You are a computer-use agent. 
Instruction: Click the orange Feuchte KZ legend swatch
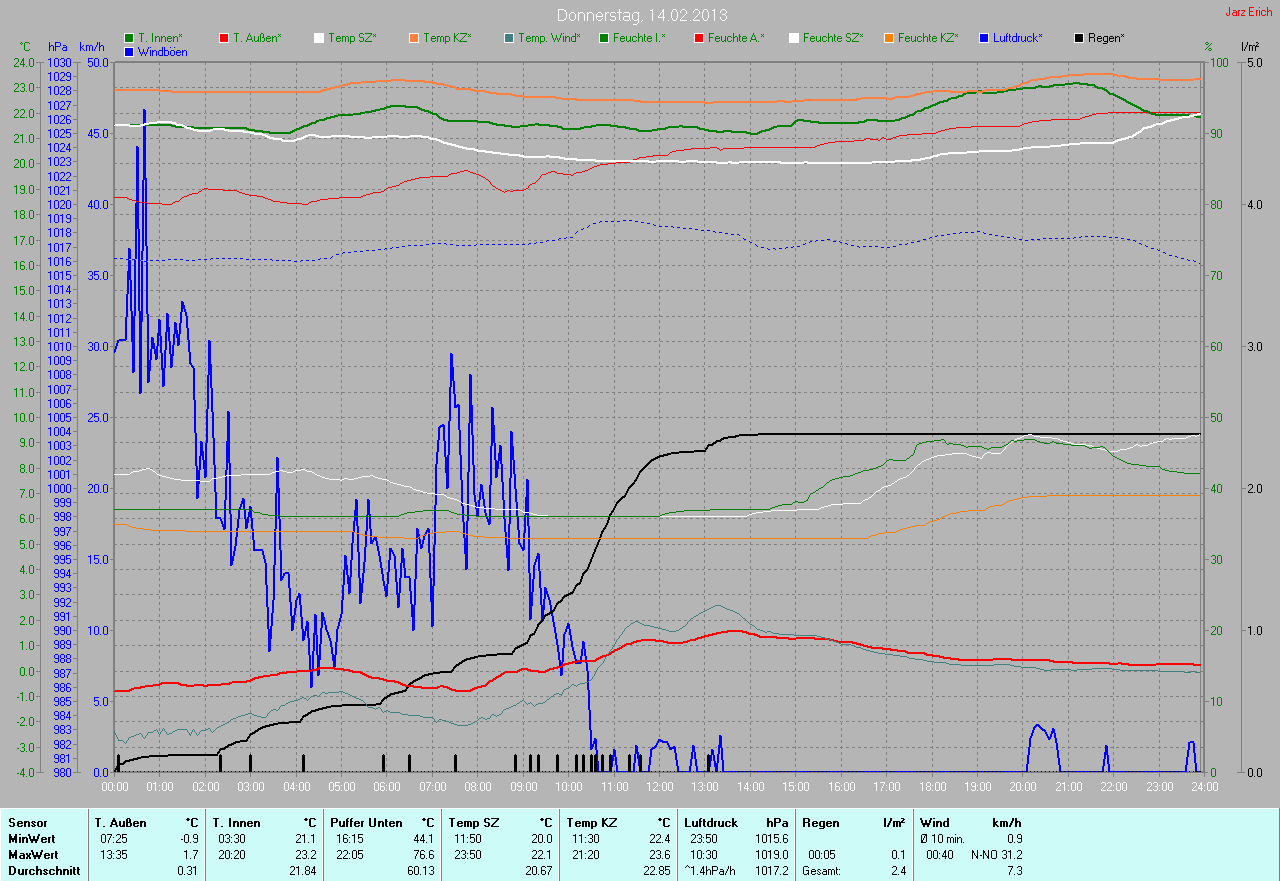888,38
